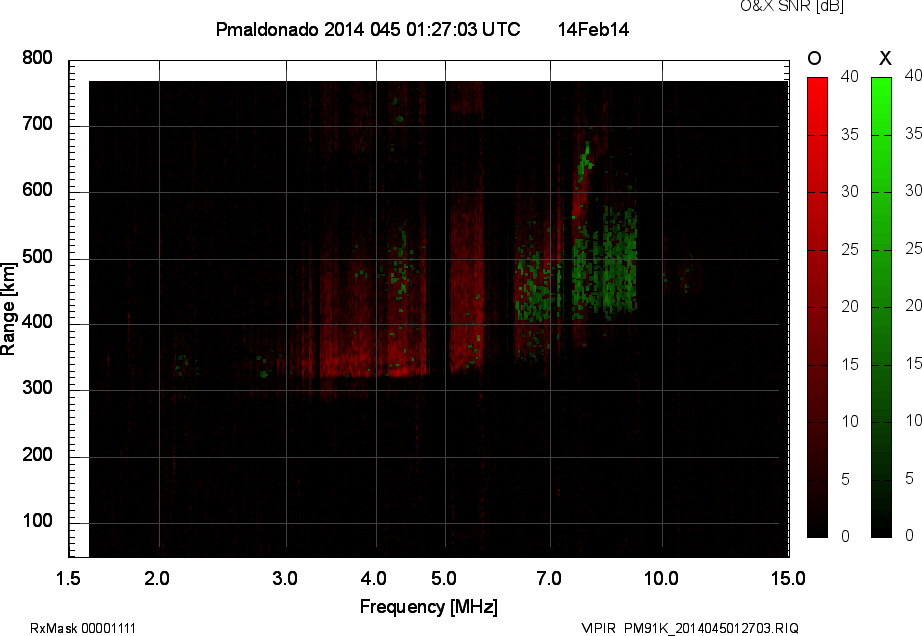
Task: Click the 3.0 MHz frequency axis label
Action: (x=285, y=579)
